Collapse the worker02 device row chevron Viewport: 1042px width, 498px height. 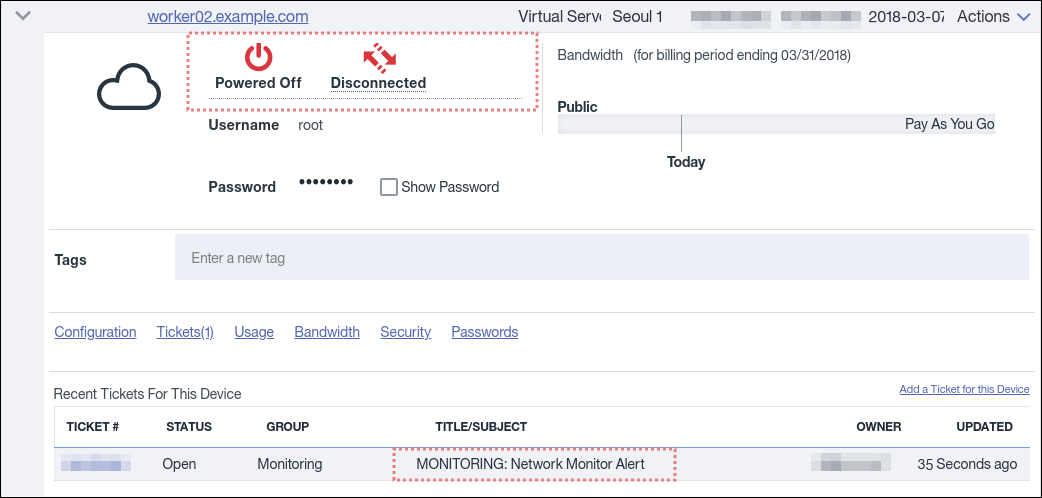tap(24, 16)
